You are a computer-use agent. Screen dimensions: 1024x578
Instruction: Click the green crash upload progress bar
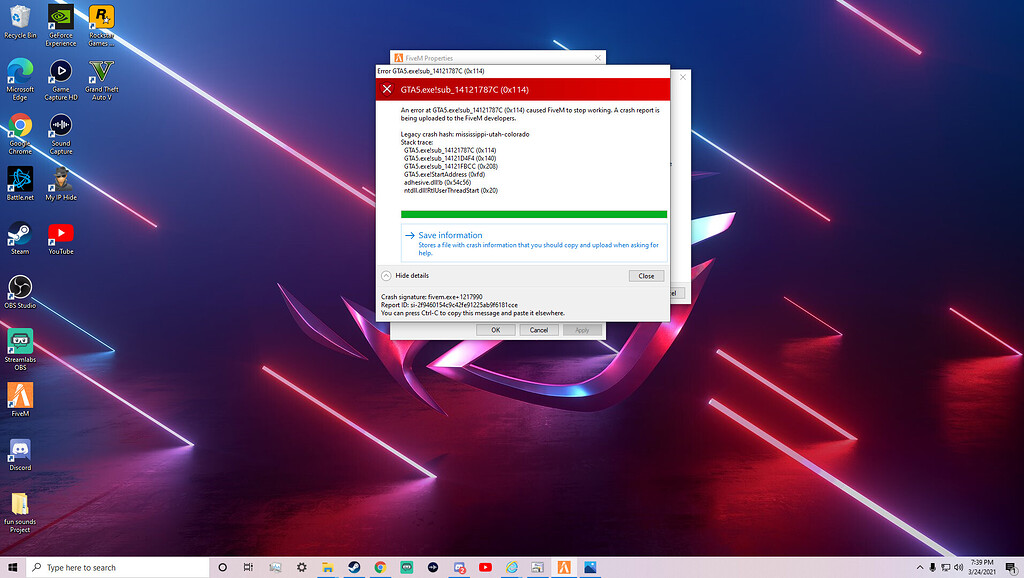[x=534, y=214]
